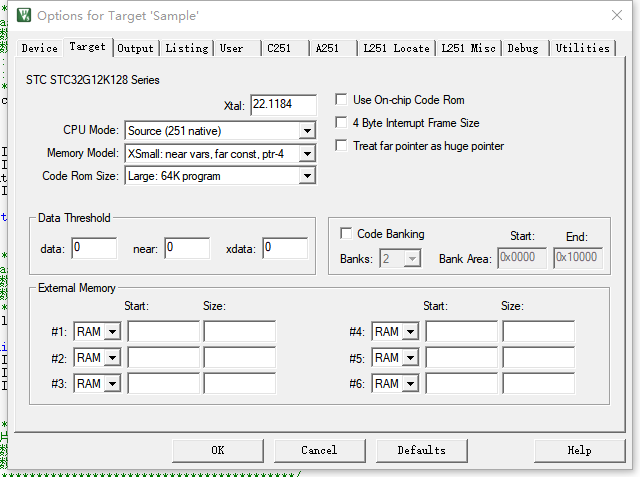Open the A251 tab
This screenshot has height=477, width=640.
(x=333, y=48)
